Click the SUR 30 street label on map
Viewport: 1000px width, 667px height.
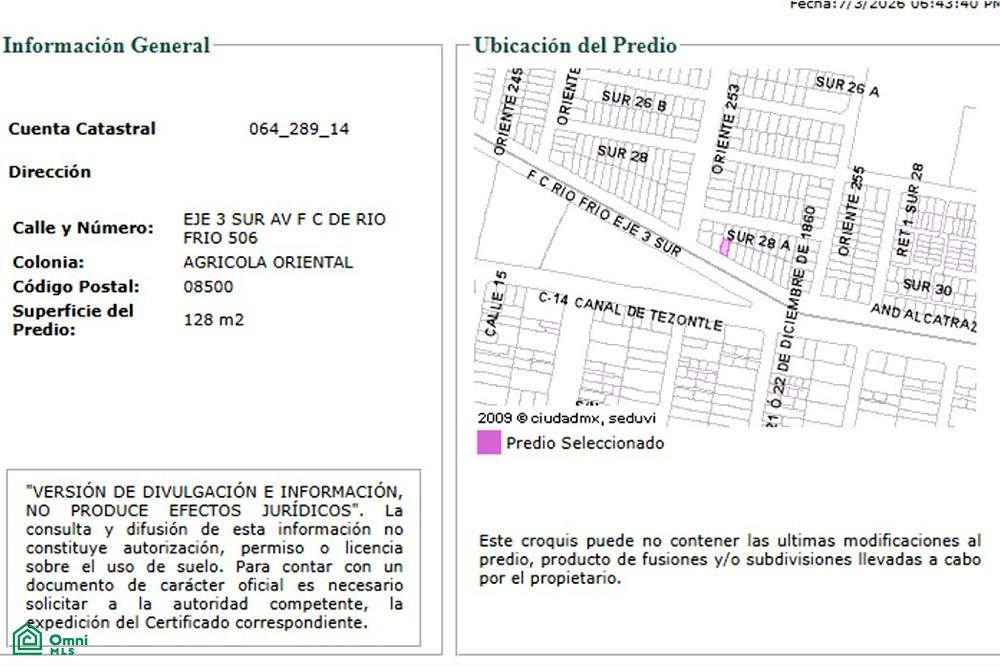(927, 288)
